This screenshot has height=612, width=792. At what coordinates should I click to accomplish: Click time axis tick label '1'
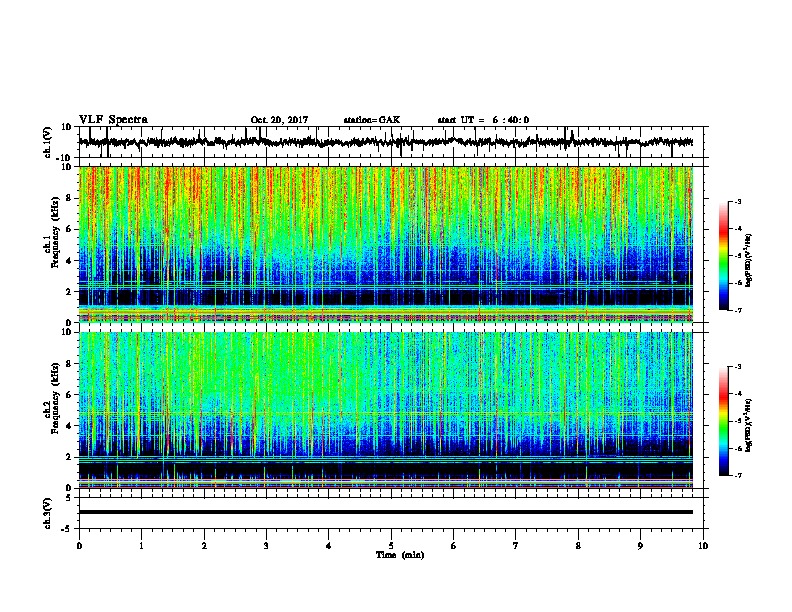(141, 546)
